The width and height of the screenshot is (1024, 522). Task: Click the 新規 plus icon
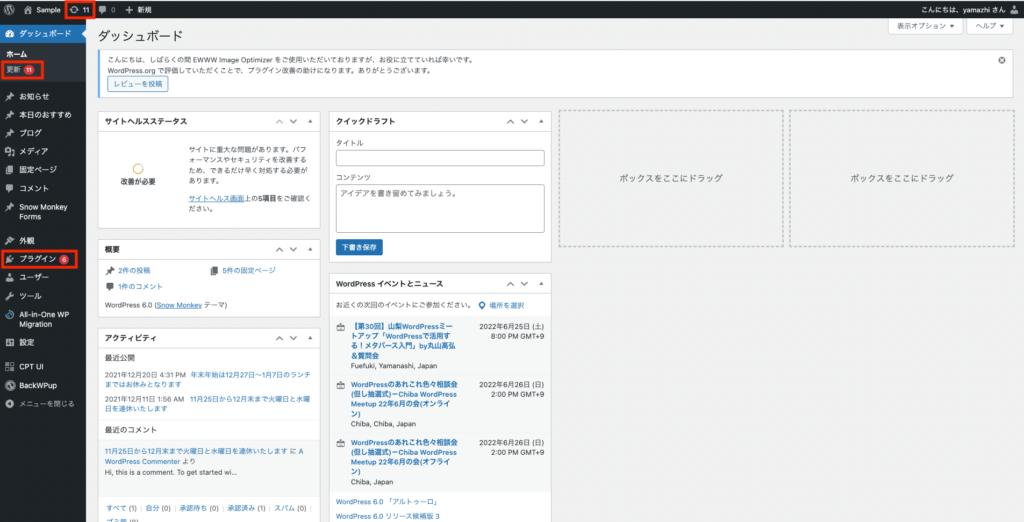pyautogui.click(x=129, y=10)
